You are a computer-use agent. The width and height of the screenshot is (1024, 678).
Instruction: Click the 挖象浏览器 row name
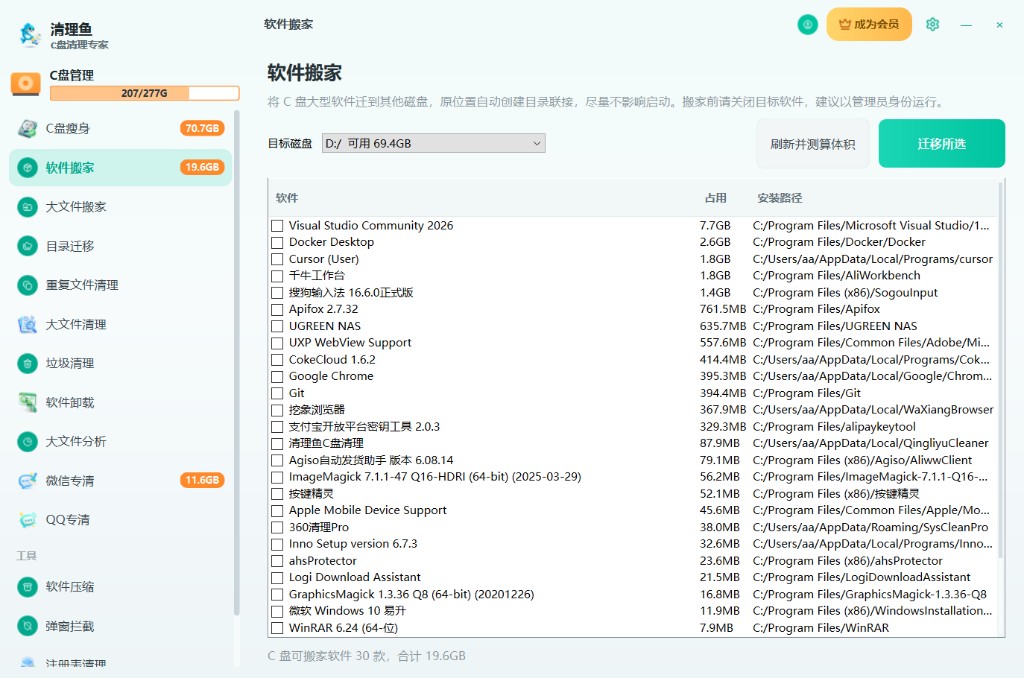[x=317, y=410]
